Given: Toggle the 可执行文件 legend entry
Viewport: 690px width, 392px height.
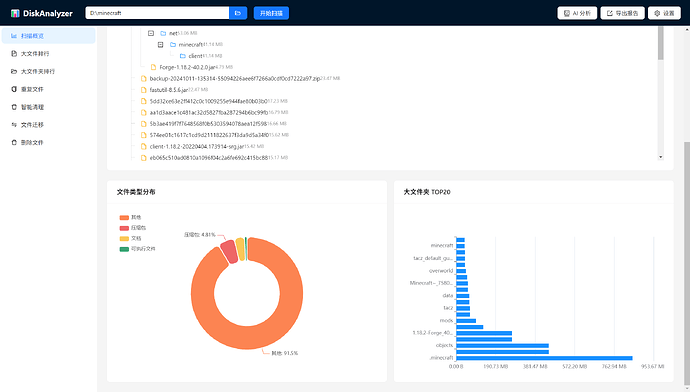Looking at the screenshot, I should click(x=137, y=249).
